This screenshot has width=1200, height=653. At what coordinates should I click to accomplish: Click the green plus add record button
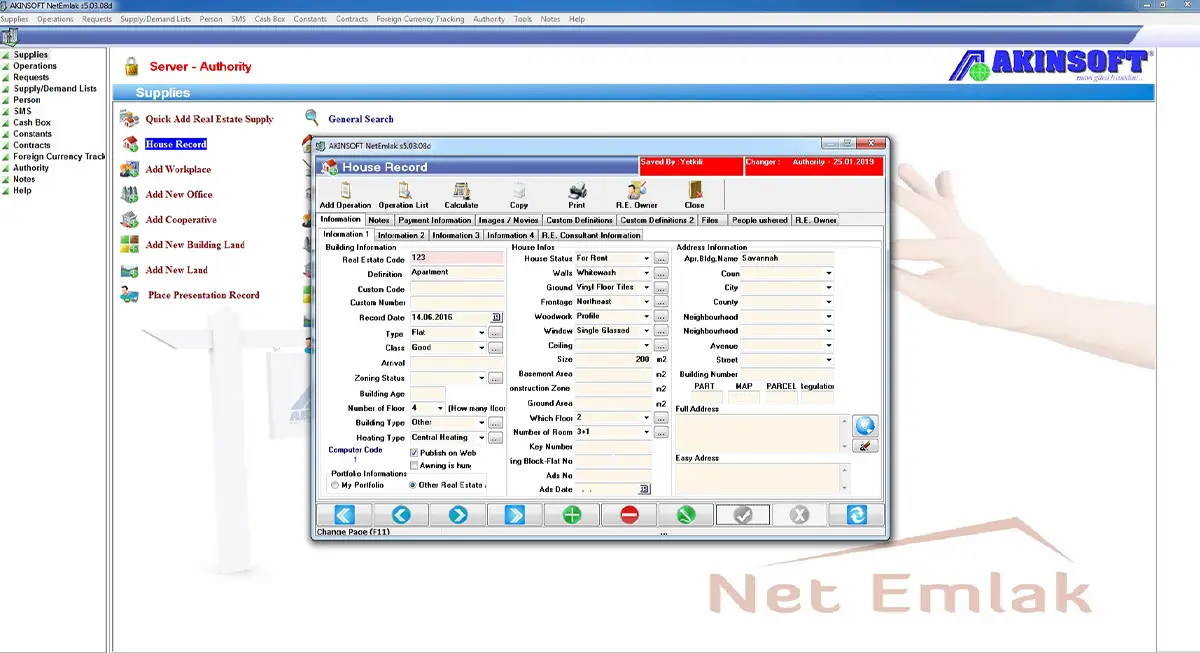tap(571, 515)
